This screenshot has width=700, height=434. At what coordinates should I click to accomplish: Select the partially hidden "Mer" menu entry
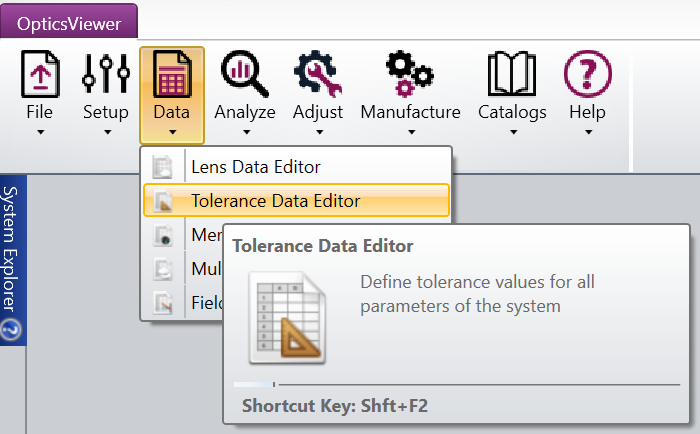pyautogui.click(x=205, y=235)
